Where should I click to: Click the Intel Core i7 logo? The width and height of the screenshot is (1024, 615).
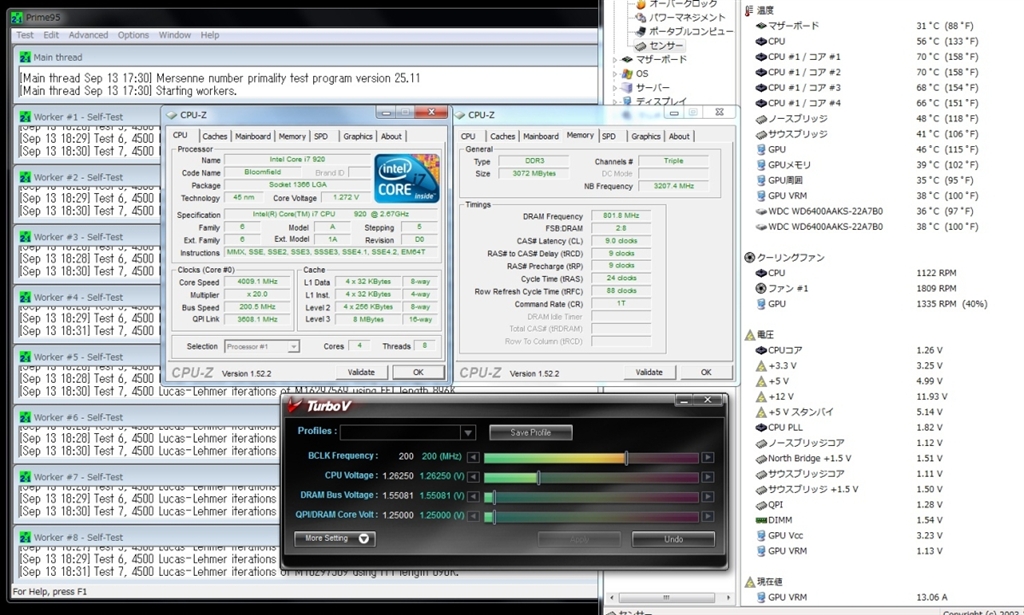coord(407,179)
